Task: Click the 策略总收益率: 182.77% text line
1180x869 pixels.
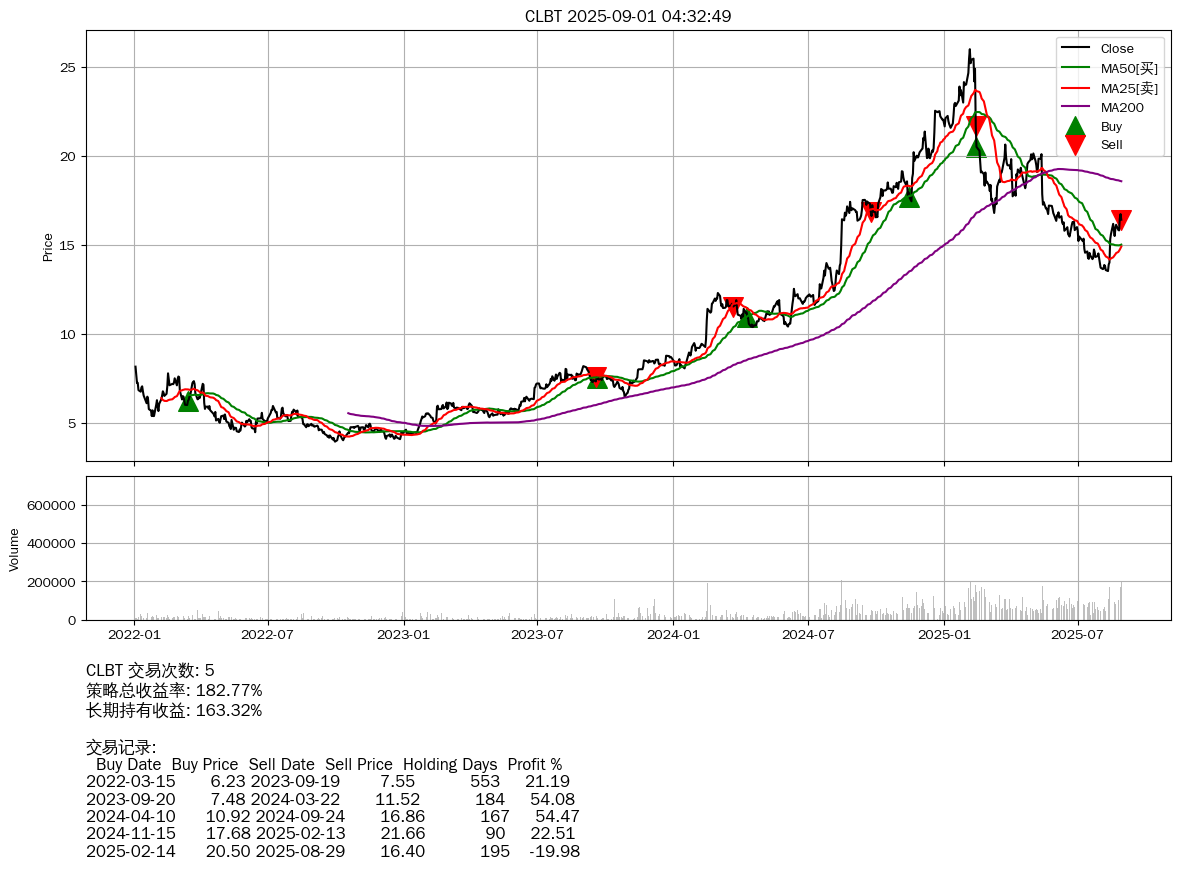Action: (x=174, y=691)
